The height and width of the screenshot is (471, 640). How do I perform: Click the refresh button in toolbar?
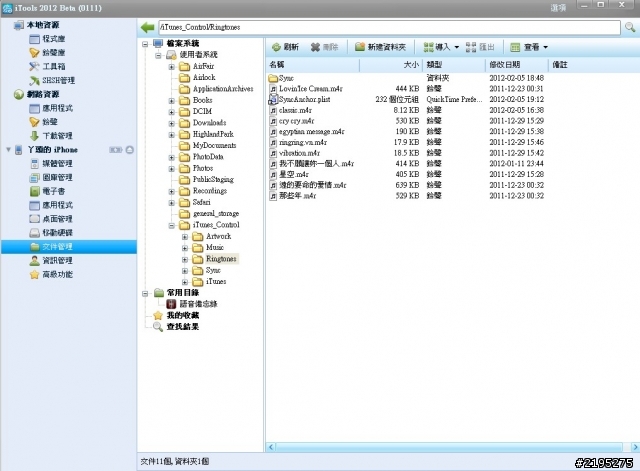[x=285, y=47]
